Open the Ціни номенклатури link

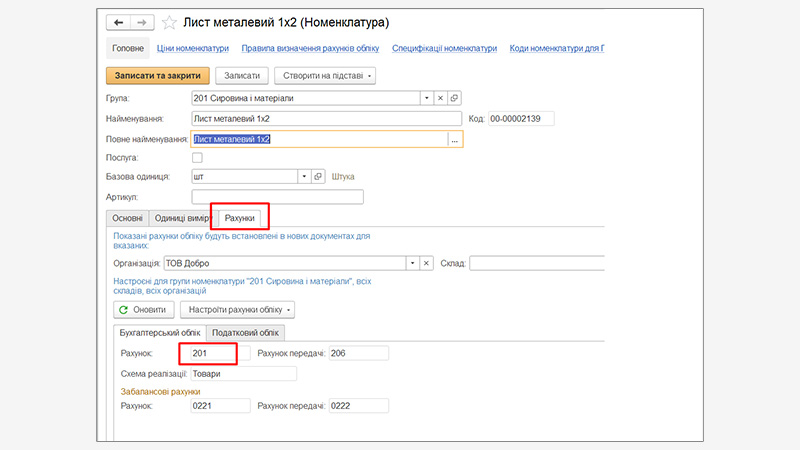194,48
